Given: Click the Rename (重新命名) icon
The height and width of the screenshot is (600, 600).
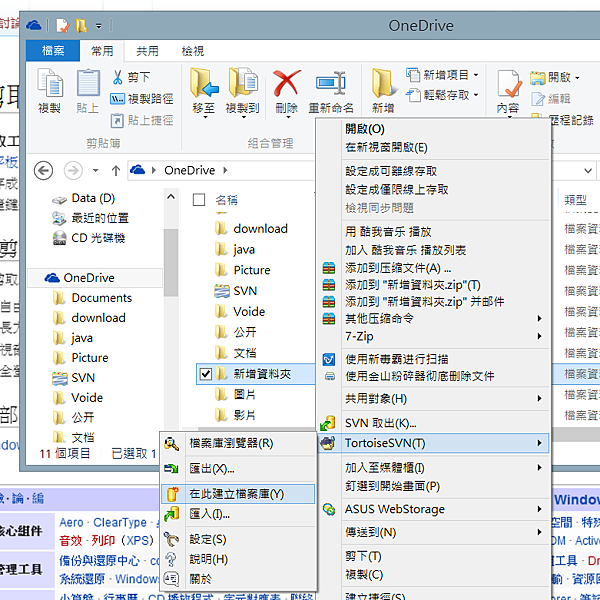Looking at the screenshot, I should click(331, 83).
